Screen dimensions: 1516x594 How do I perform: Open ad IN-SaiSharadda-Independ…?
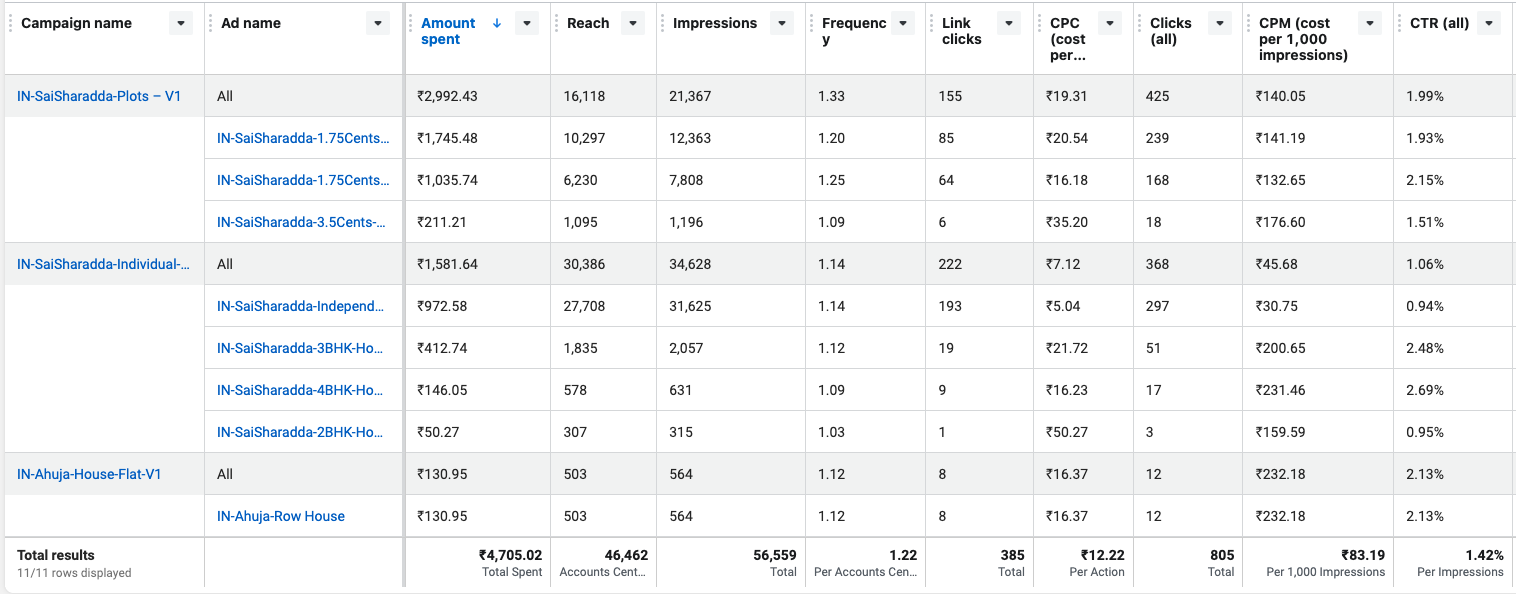pyautogui.click(x=300, y=306)
